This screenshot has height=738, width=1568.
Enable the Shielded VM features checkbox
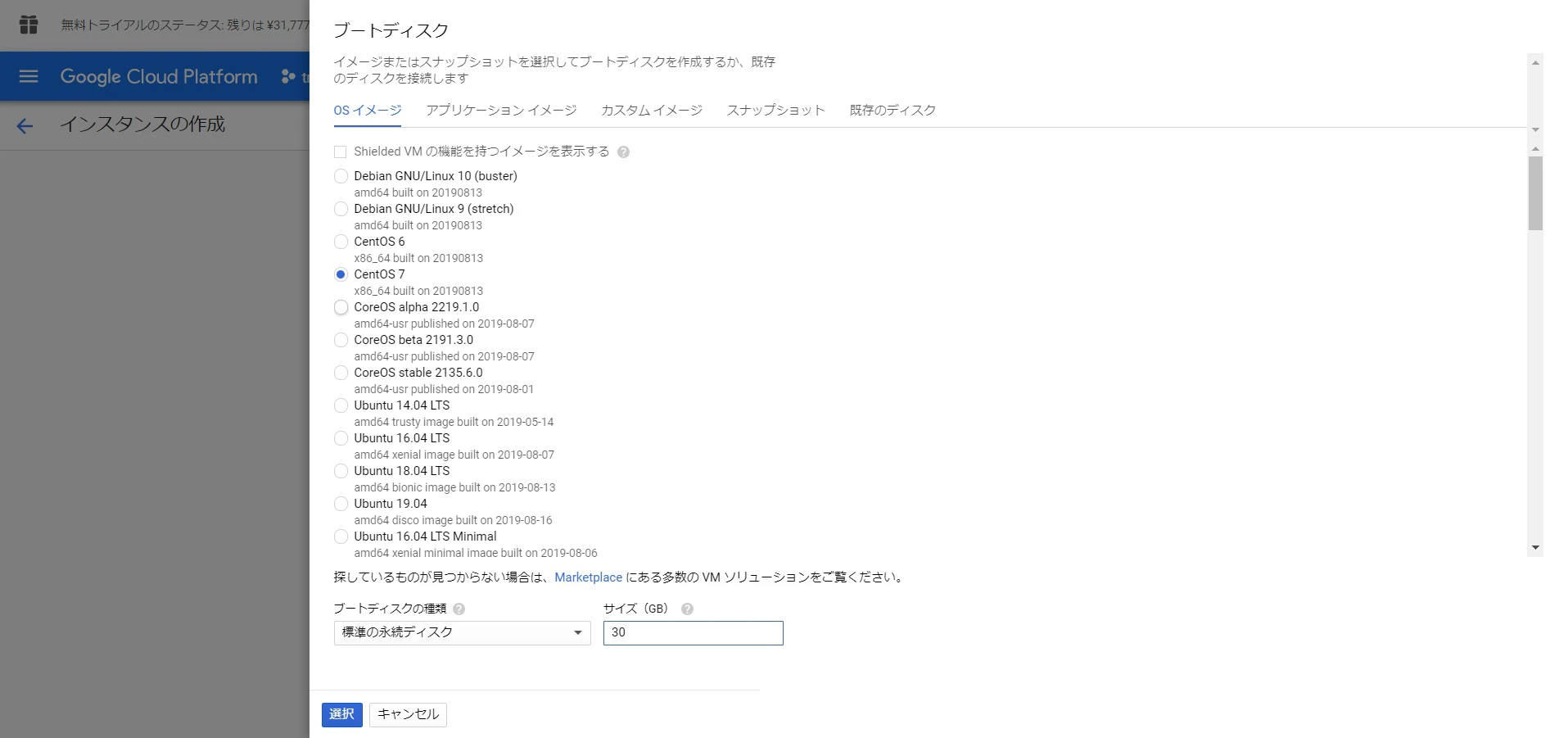[x=341, y=152]
